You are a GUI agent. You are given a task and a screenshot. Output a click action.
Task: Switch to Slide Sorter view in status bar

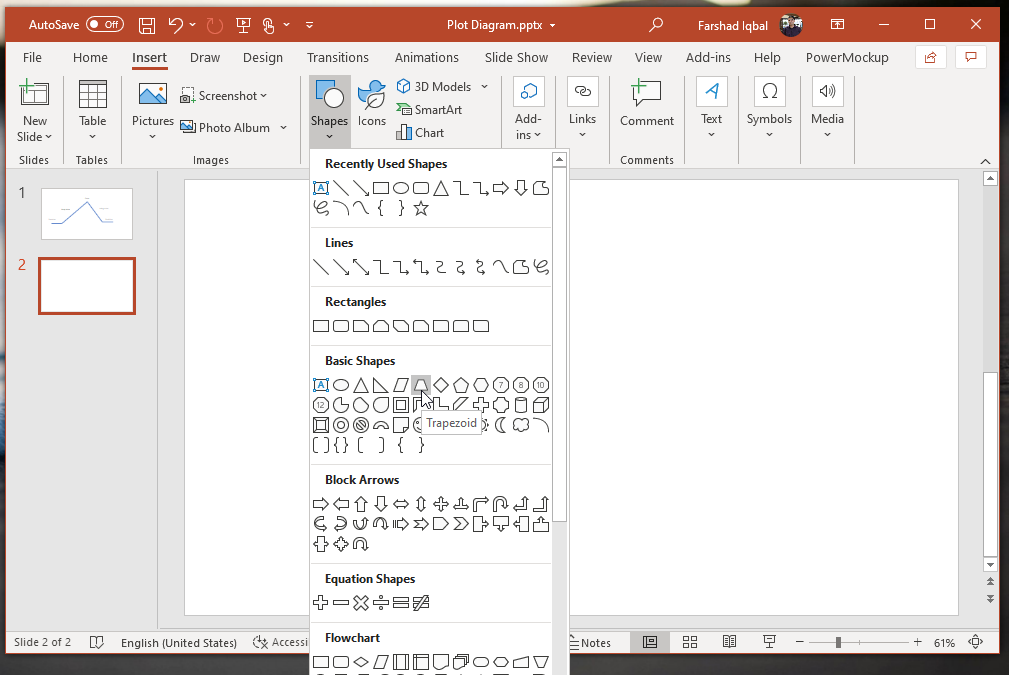click(x=690, y=642)
